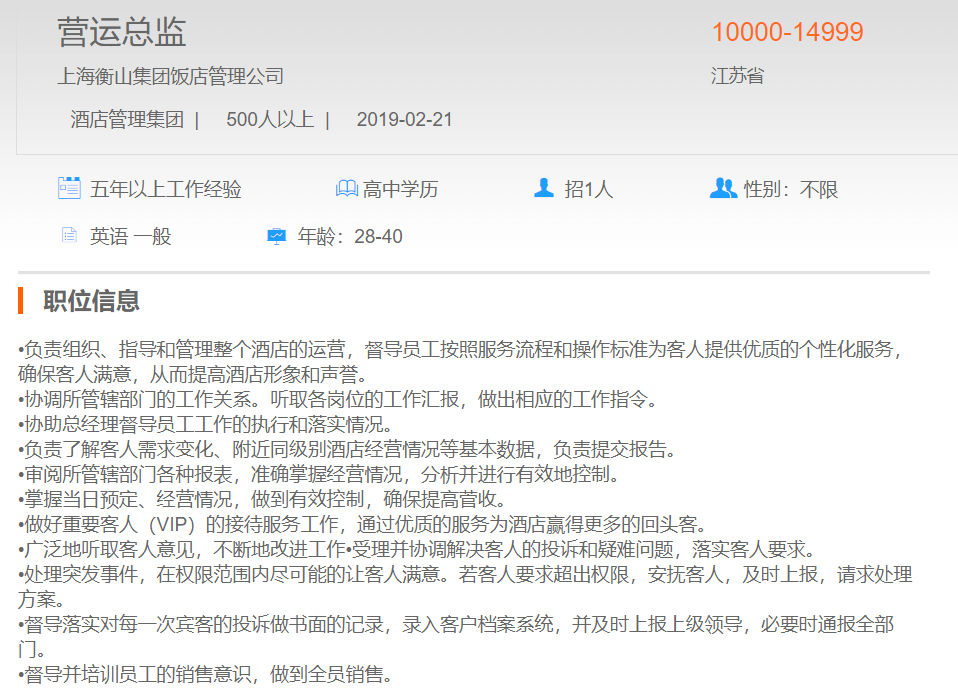Viewport: 958px width, 696px height.
Task: Click the document icon beside 英语 一般
Action: click(69, 236)
